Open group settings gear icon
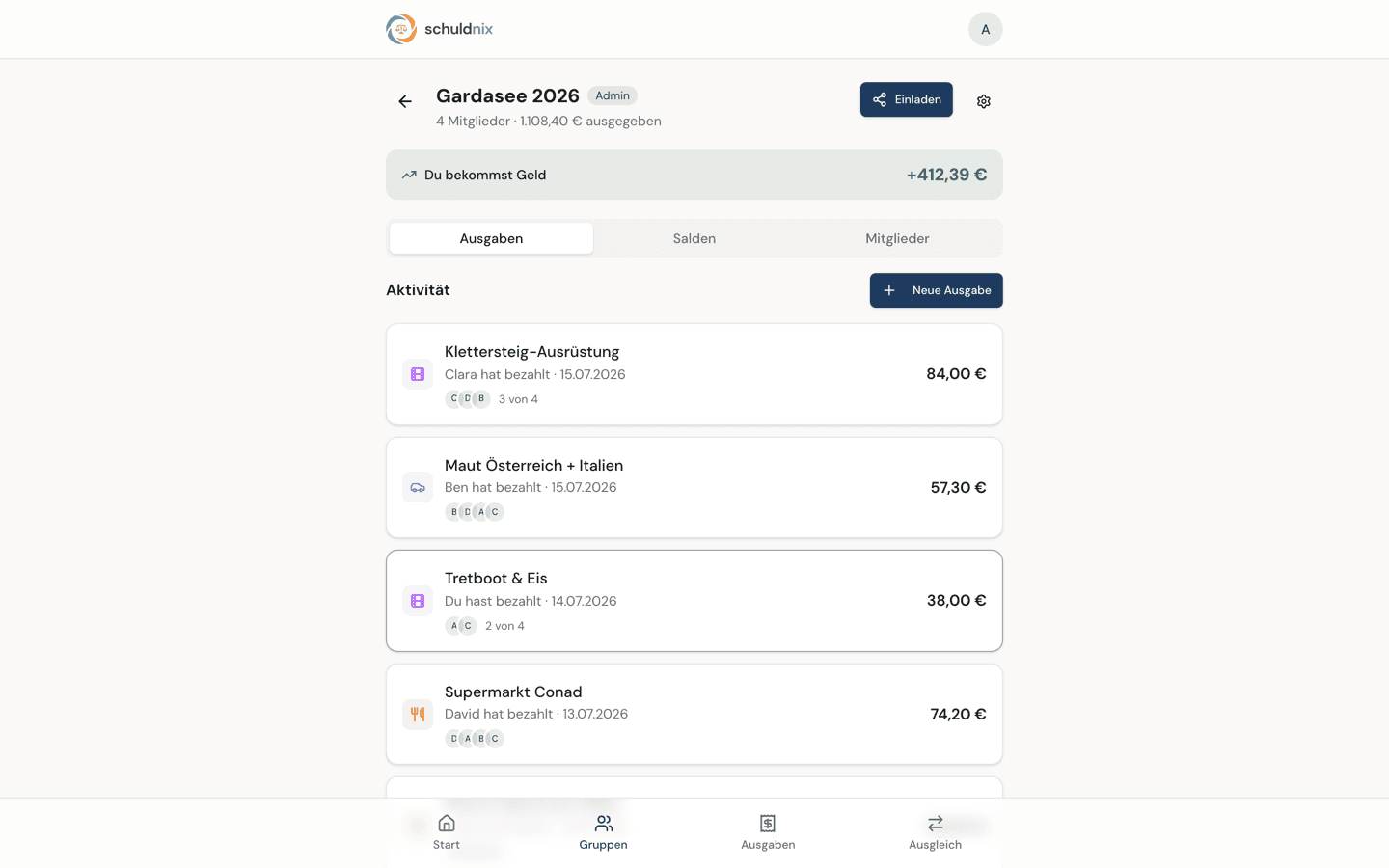Image resolution: width=1389 pixels, height=868 pixels. tap(984, 101)
